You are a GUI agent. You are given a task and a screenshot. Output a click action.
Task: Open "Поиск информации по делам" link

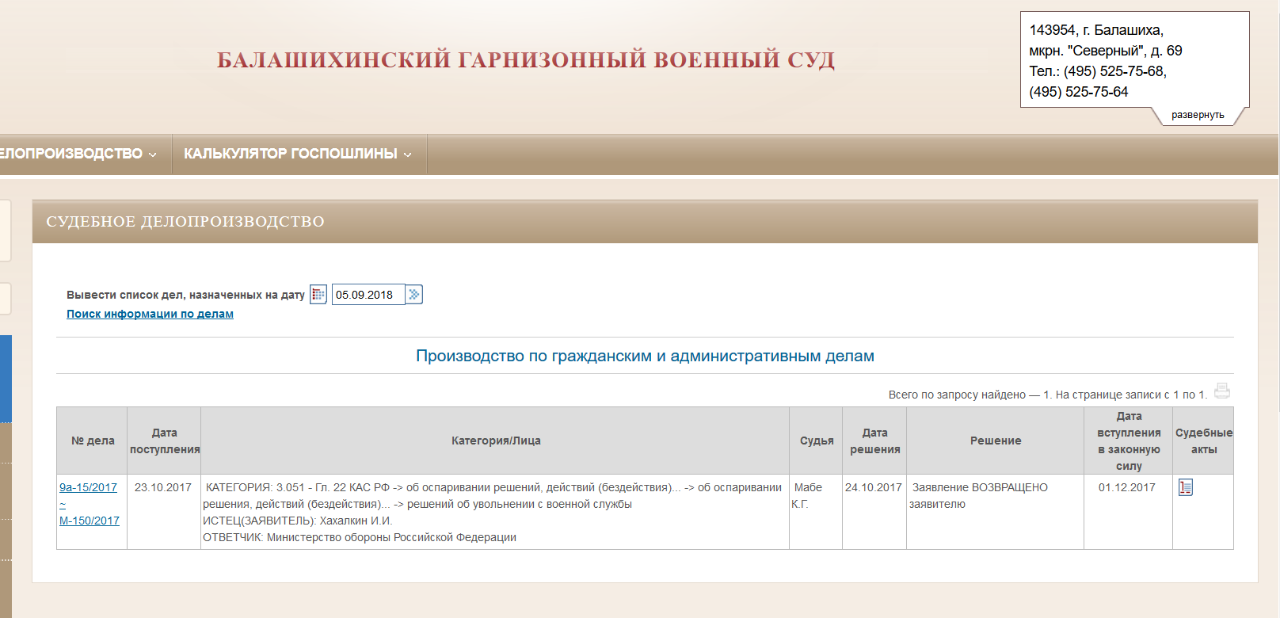pyautogui.click(x=150, y=314)
